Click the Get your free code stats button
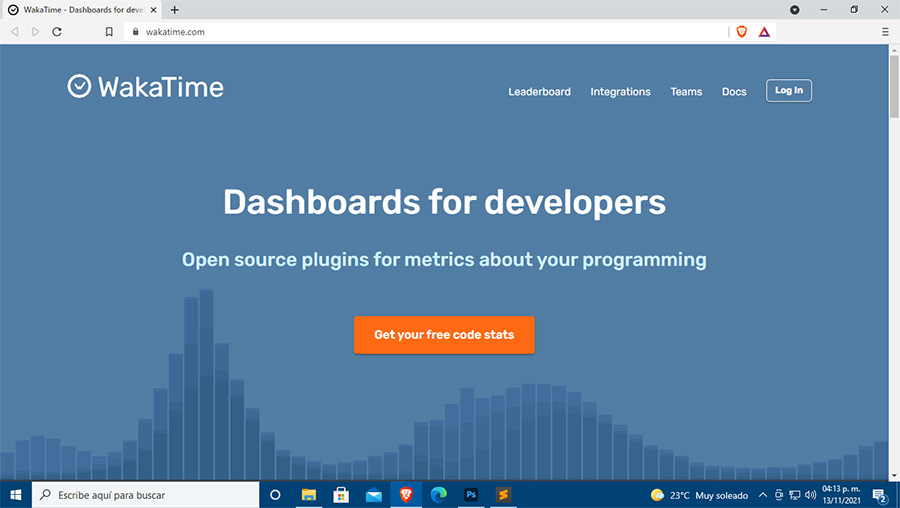Screen dimensions: 900x508 pyautogui.click(x=444, y=335)
